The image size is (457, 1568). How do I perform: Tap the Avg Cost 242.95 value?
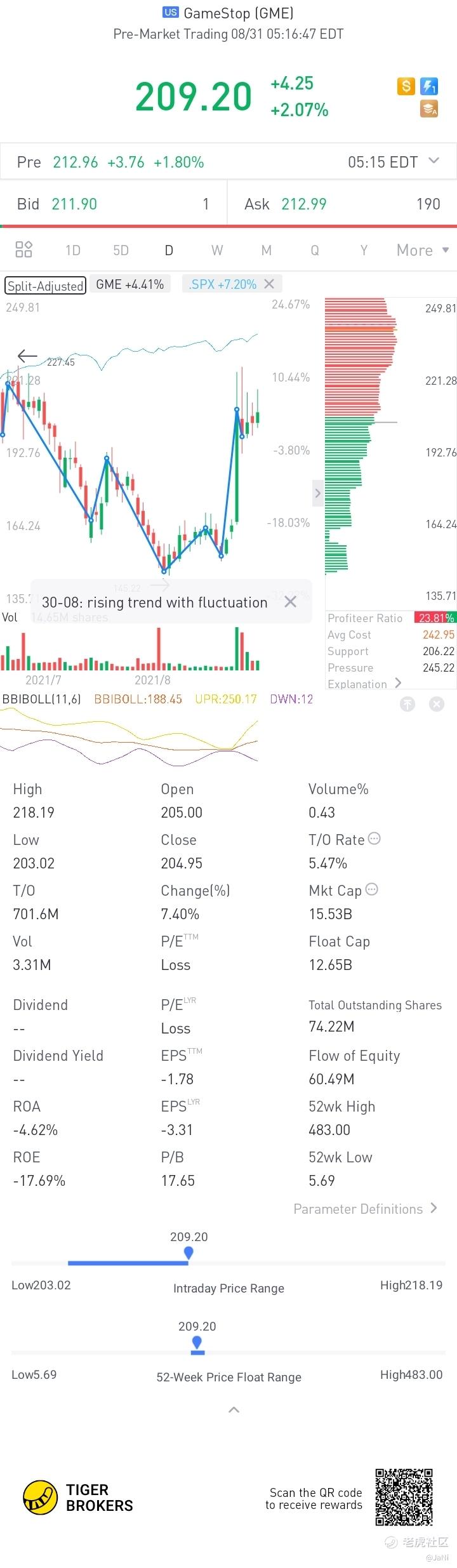click(x=439, y=634)
